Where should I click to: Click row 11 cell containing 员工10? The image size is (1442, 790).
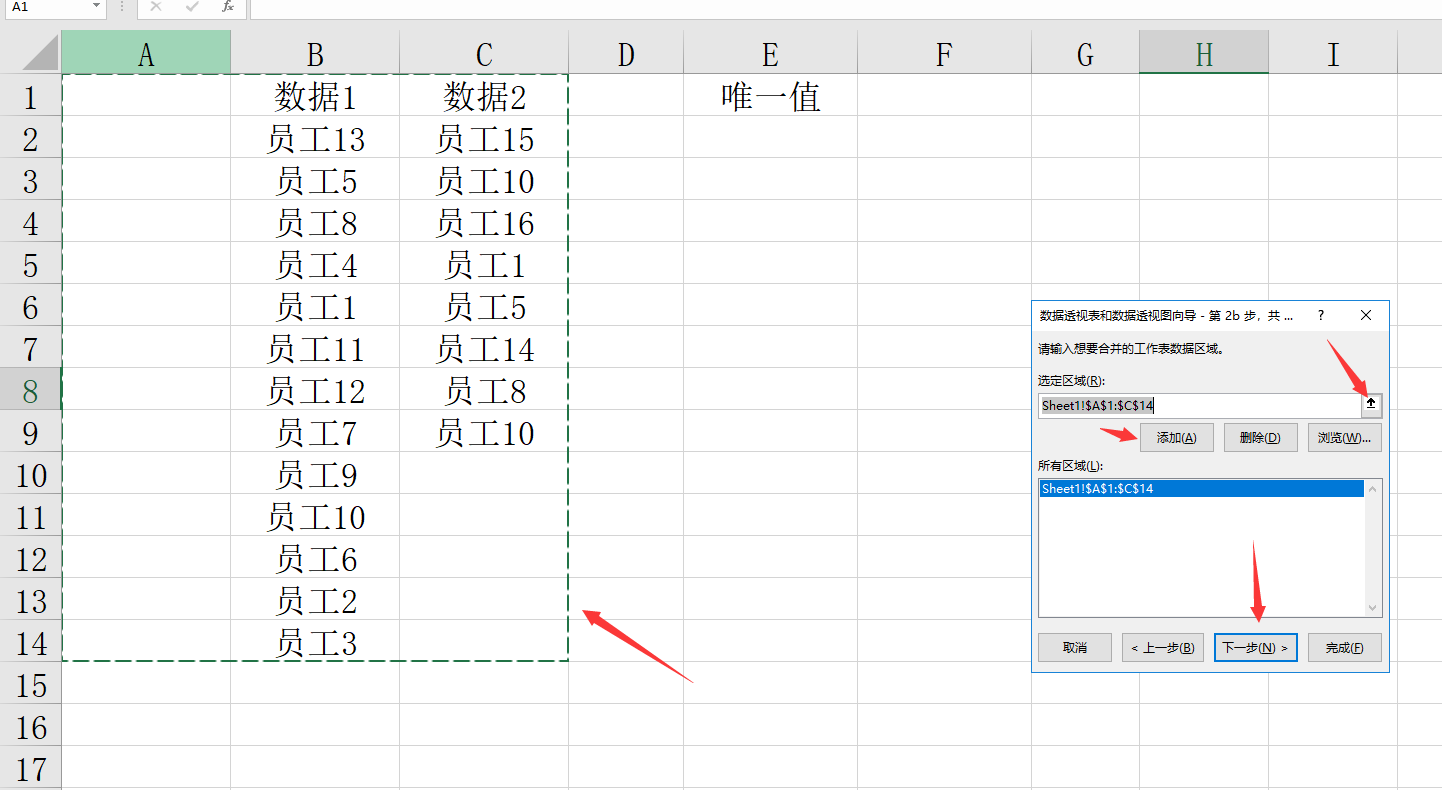click(315, 517)
